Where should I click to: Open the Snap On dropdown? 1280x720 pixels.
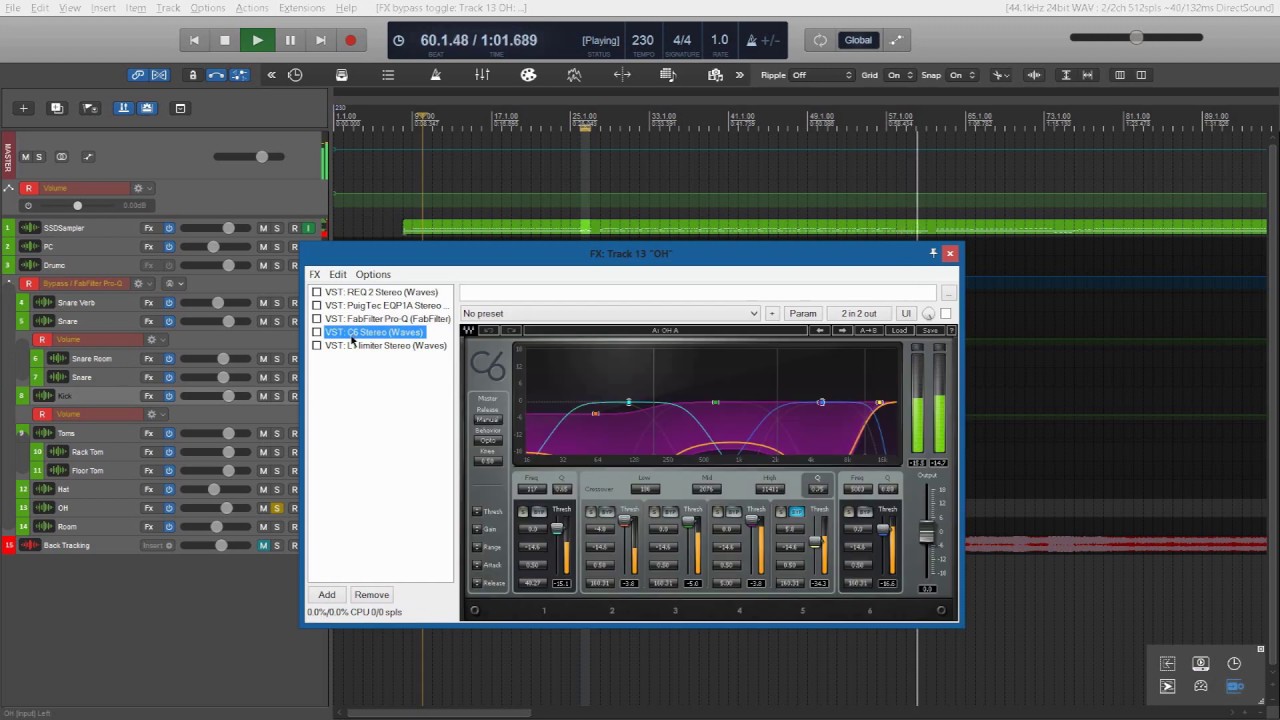(961, 75)
